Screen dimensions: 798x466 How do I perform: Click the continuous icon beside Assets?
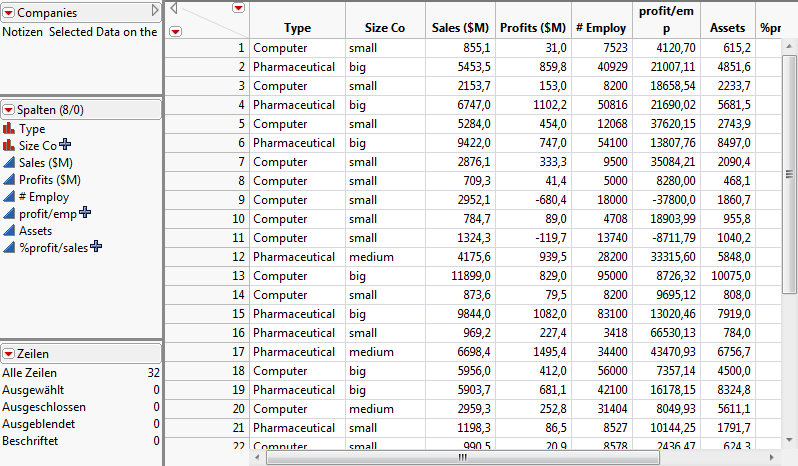coord(9,231)
